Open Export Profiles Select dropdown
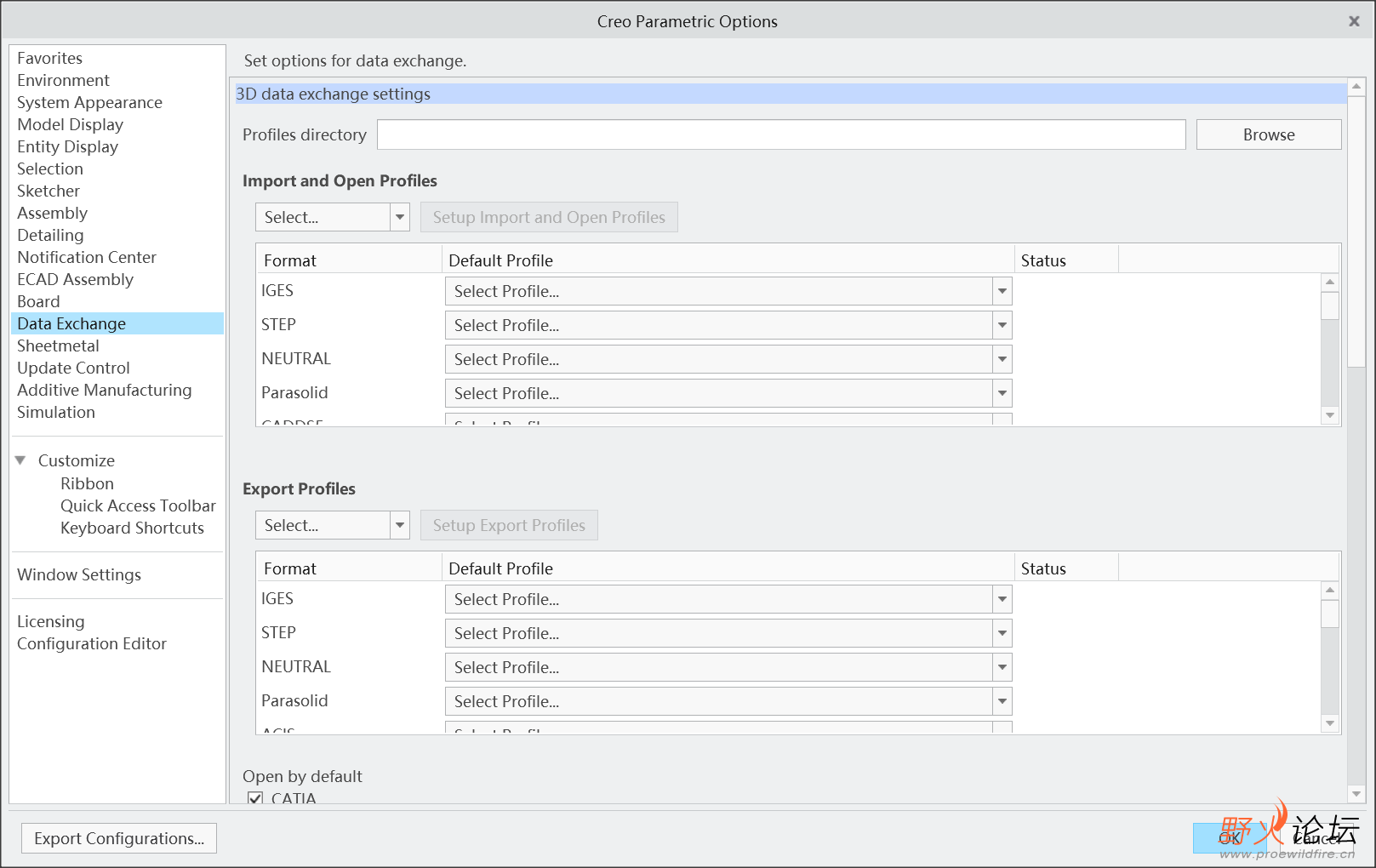This screenshot has height=868, width=1376. click(332, 525)
